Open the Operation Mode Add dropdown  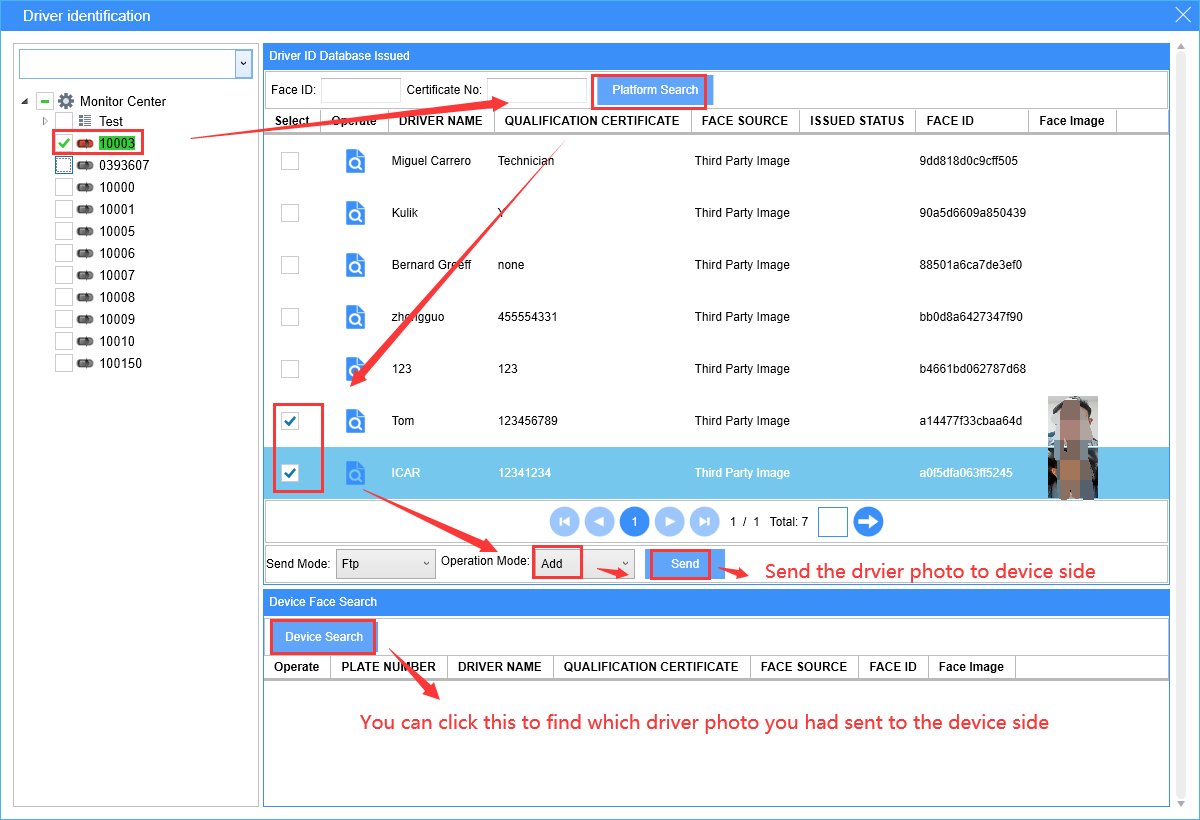click(584, 563)
